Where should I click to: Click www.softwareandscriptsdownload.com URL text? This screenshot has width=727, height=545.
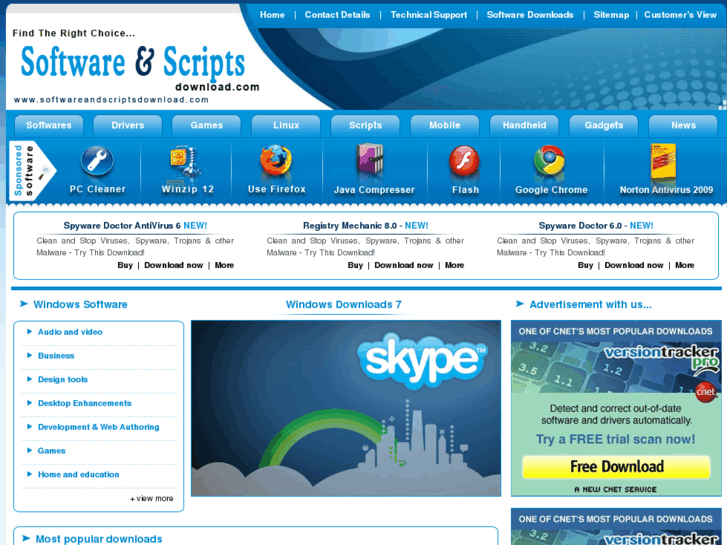(x=111, y=100)
